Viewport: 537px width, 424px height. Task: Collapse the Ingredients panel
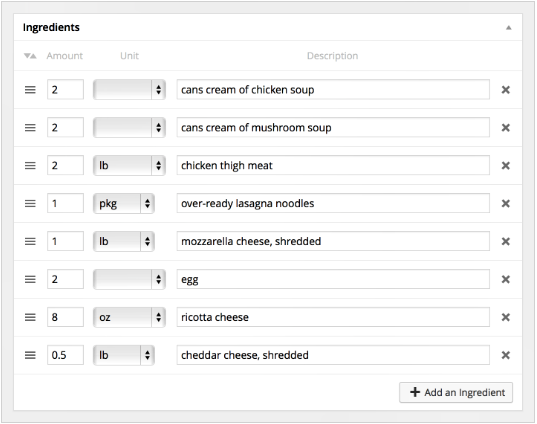click(x=509, y=28)
